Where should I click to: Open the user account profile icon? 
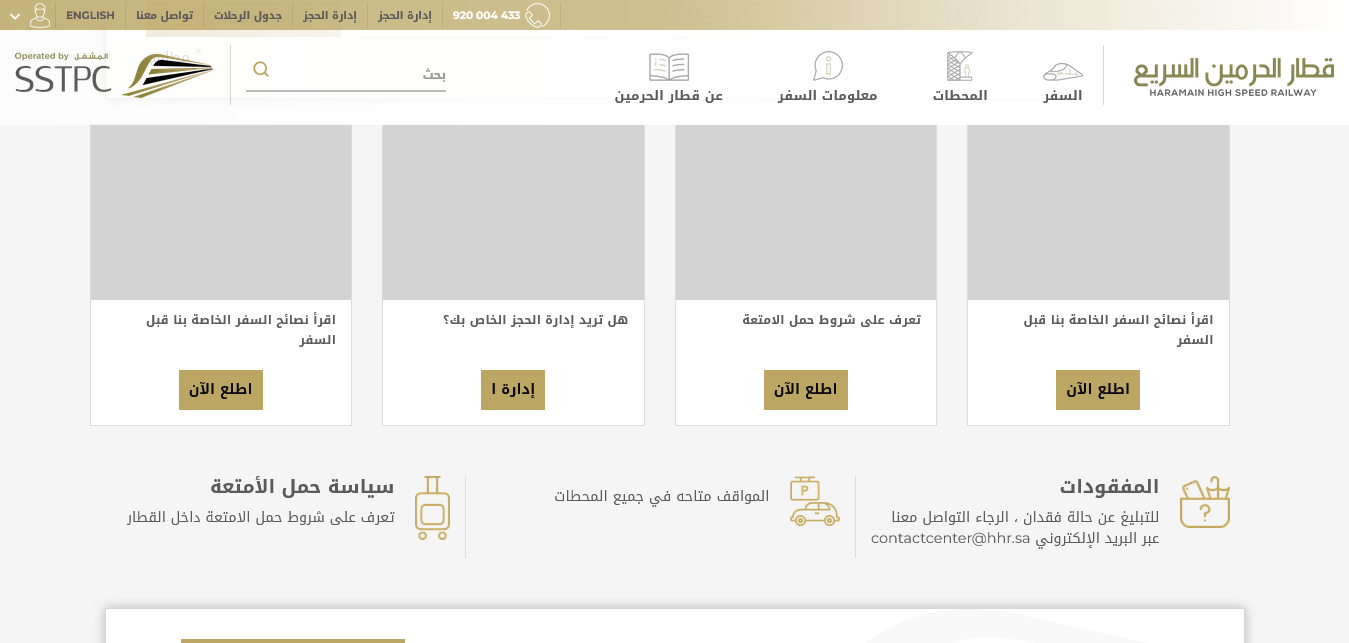pyautogui.click(x=40, y=15)
